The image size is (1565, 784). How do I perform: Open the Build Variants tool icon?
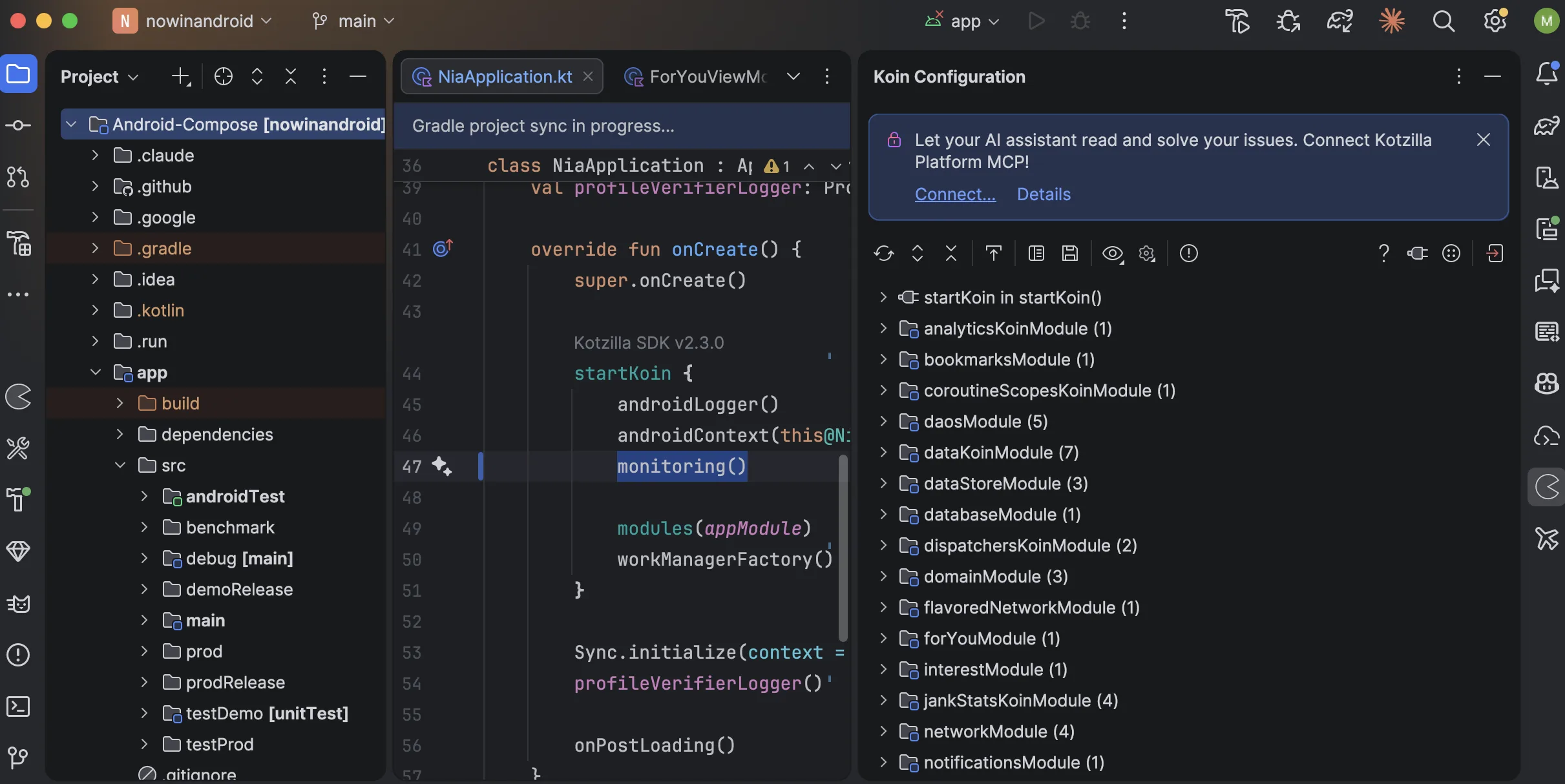18,243
